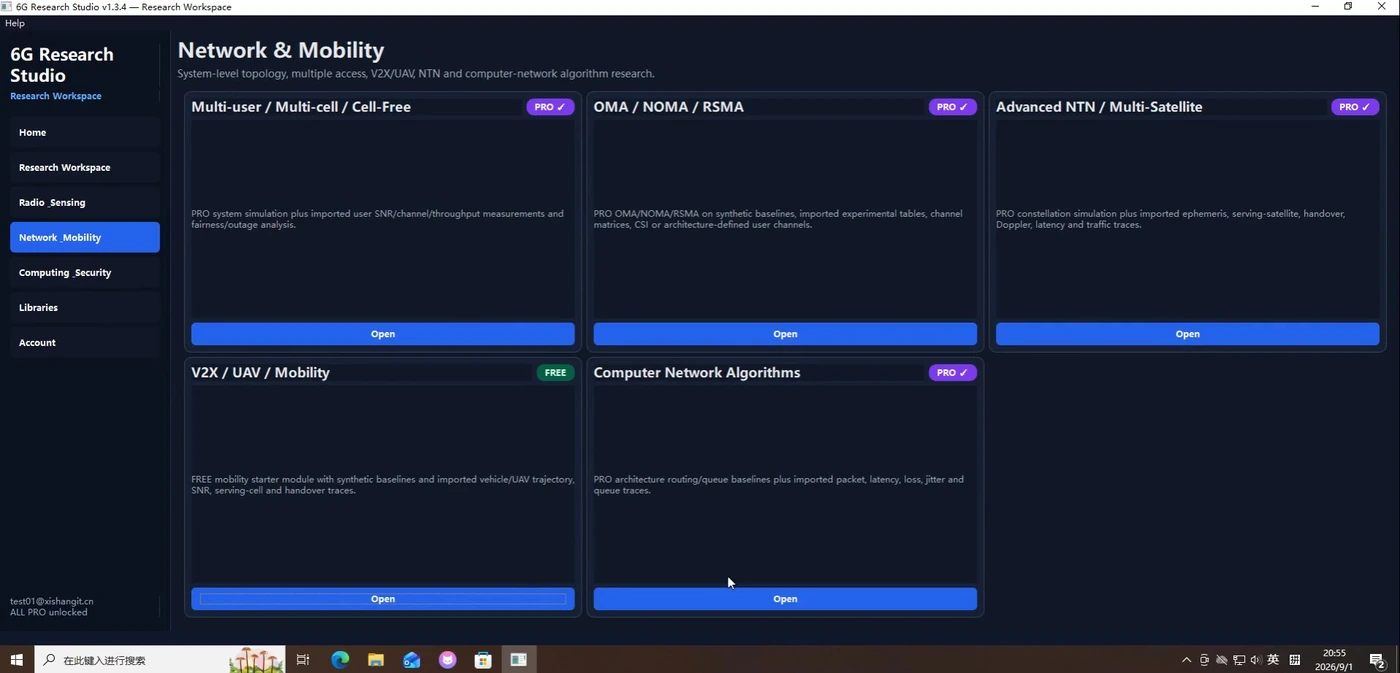
Task: Open Libraries from the sidebar
Action: [85, 307]
